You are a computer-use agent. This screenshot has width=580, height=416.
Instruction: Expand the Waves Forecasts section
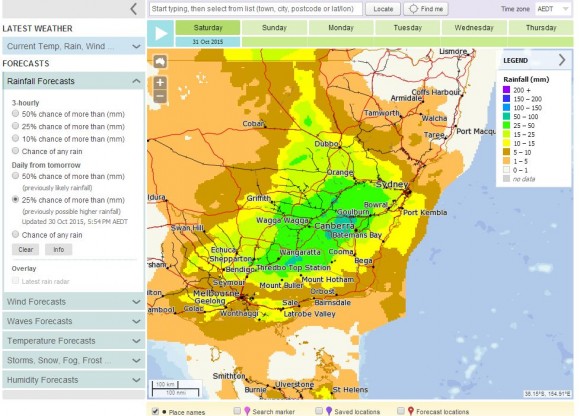[74, 321]
